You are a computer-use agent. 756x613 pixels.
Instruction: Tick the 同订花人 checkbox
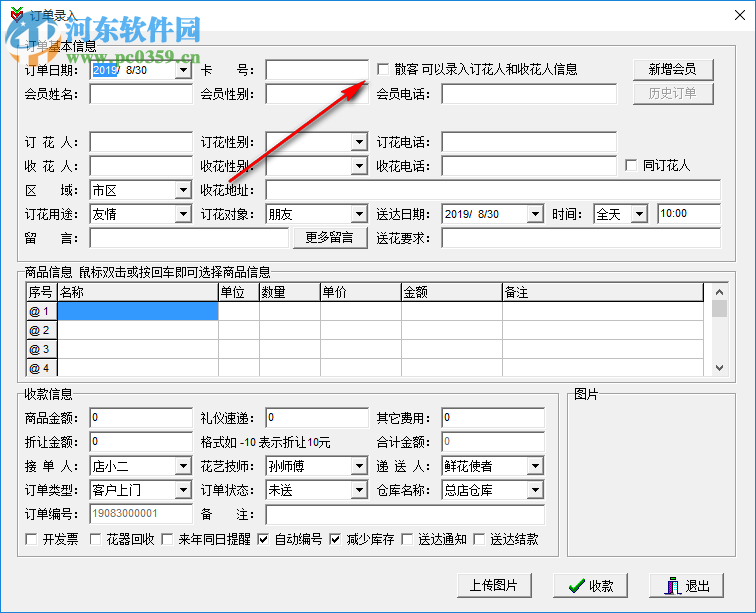click(631, 165)
